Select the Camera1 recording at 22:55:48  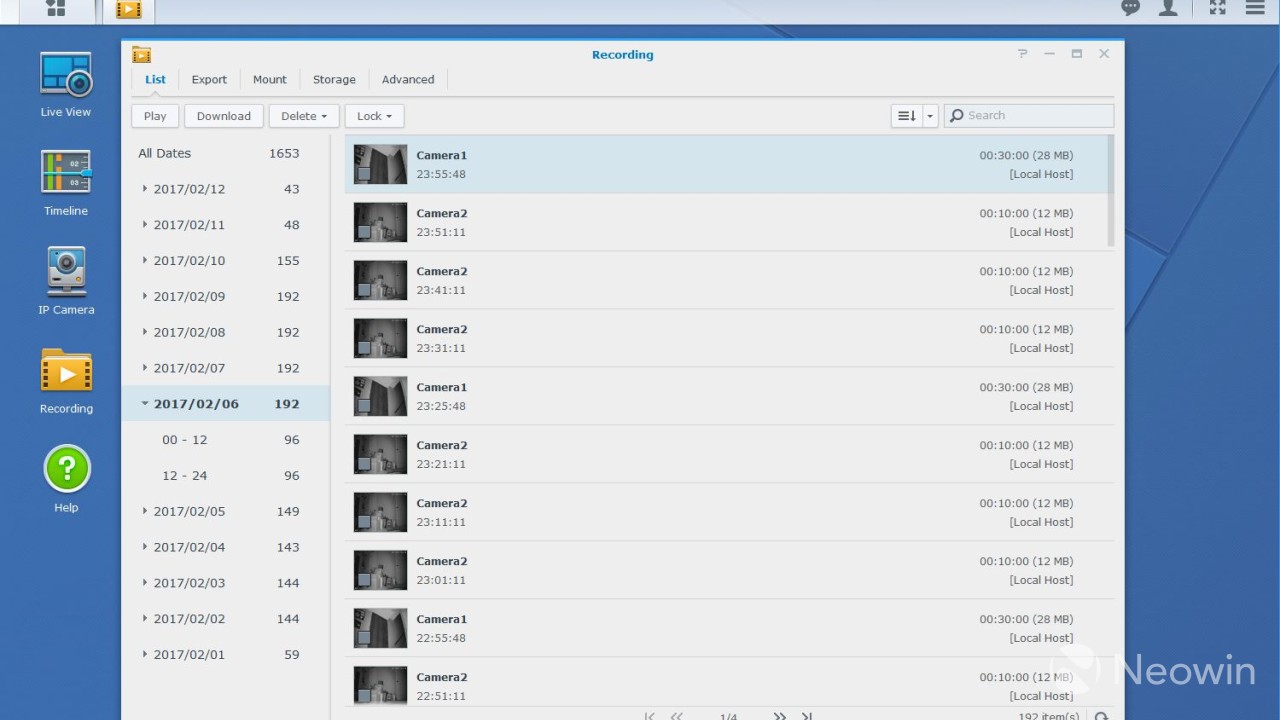tap(729, 629)
